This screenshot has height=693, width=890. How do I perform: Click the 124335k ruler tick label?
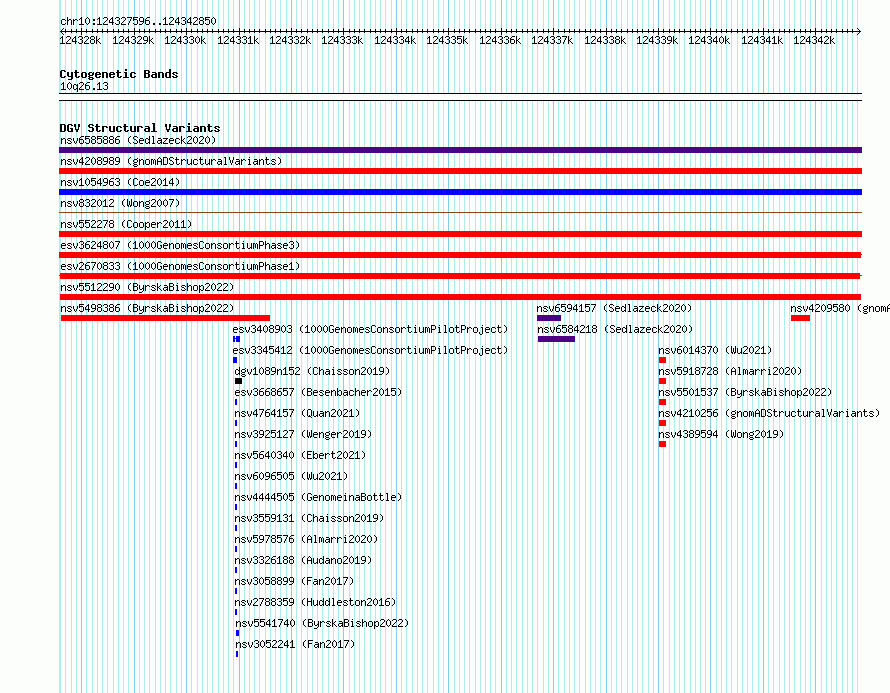[447, 40]
